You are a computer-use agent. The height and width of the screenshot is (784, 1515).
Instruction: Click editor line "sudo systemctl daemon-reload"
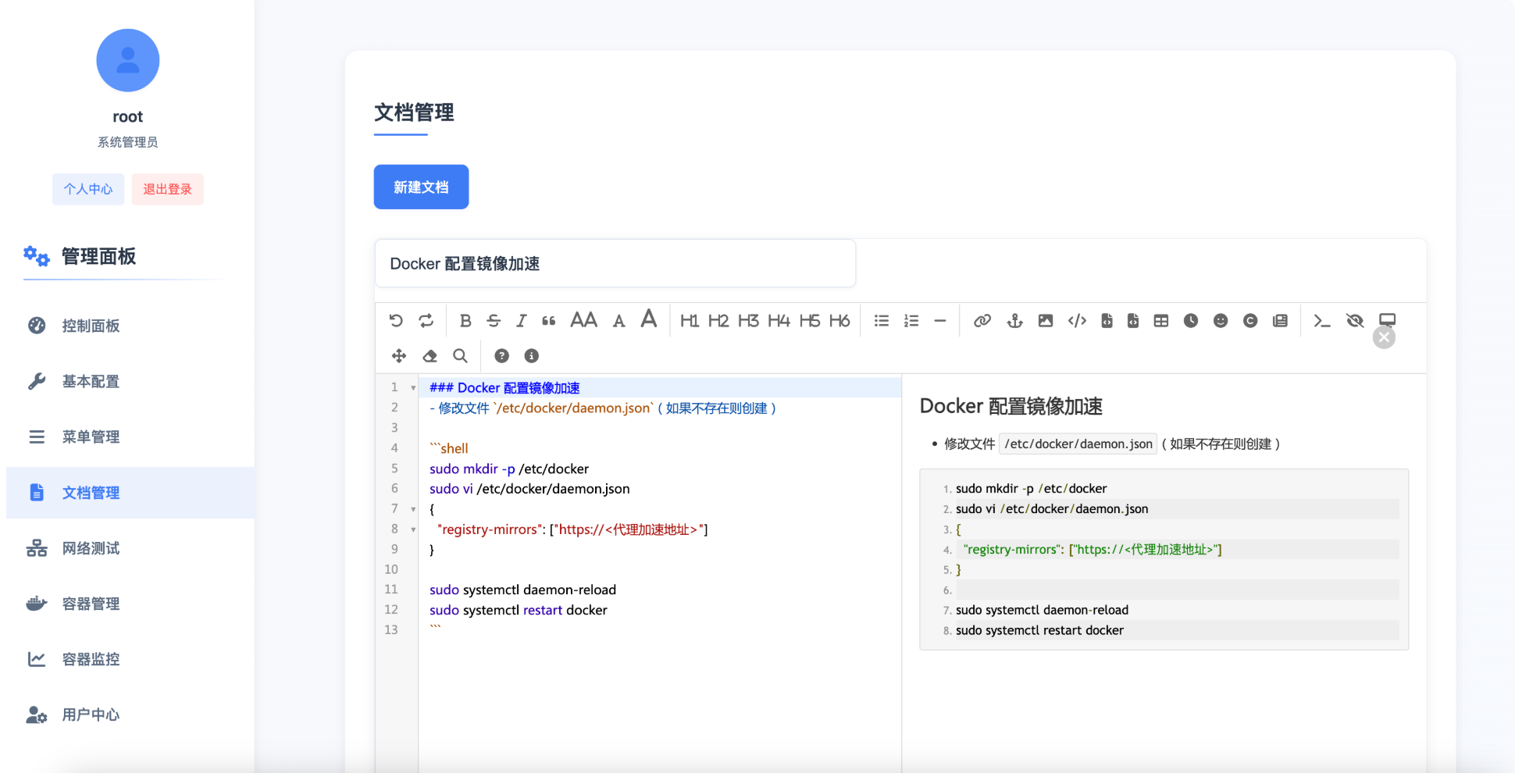point(522,590)
